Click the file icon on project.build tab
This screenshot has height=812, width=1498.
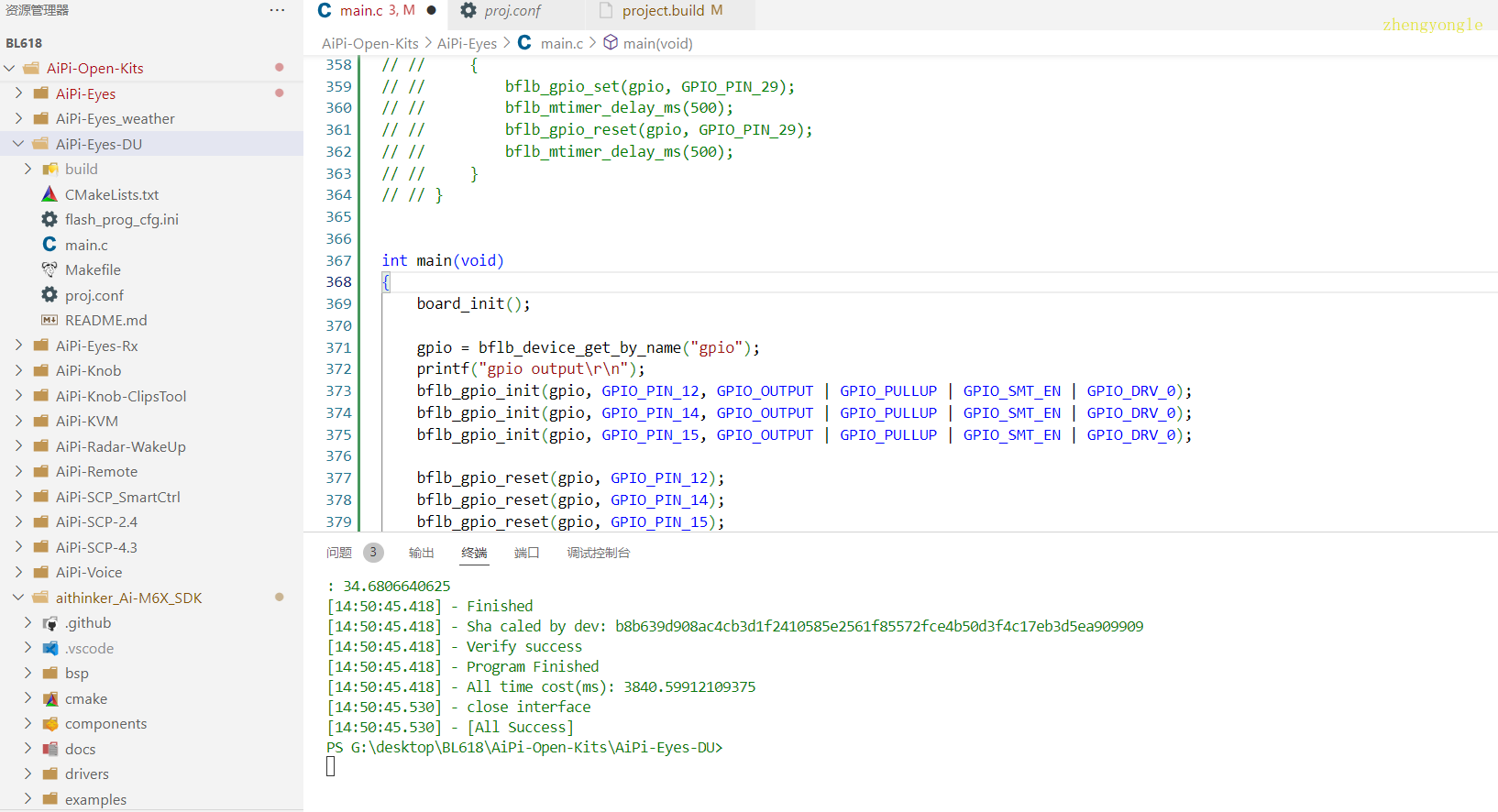[x=606, y=10]
